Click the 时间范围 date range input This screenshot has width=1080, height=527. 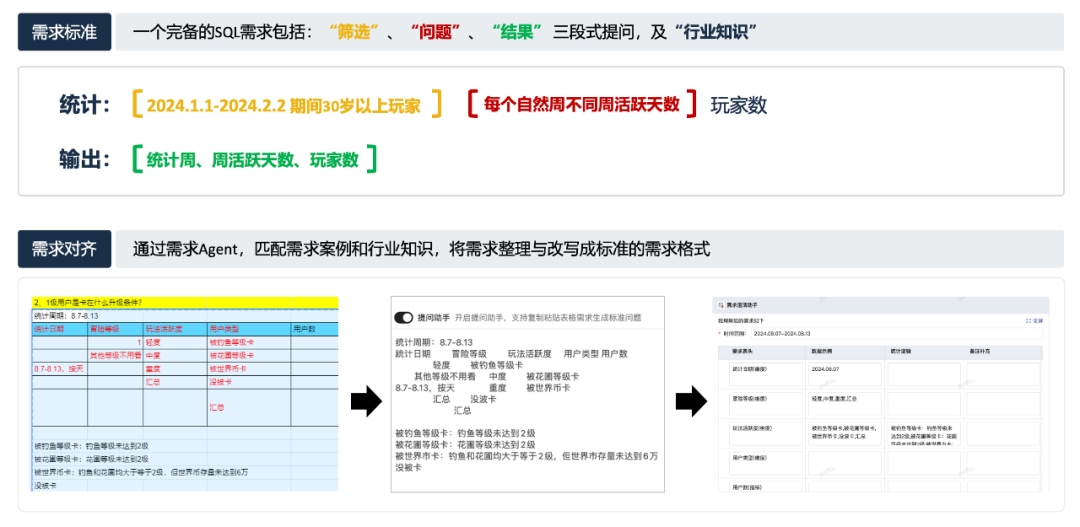897,333
